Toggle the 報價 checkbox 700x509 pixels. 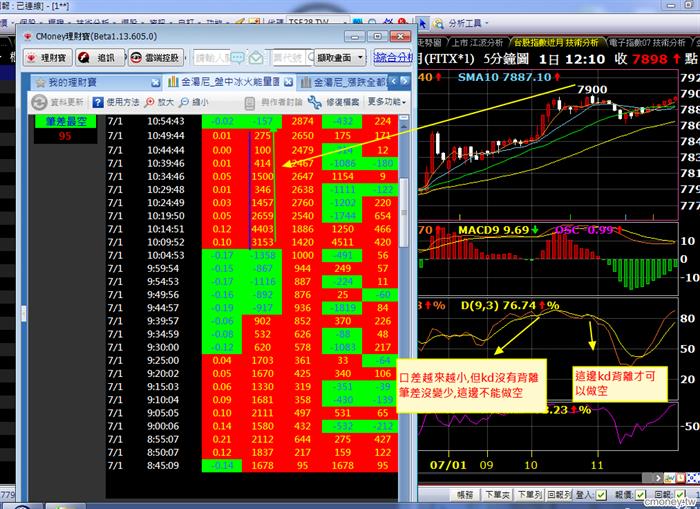pyautogui.click(x=641, y=495)
